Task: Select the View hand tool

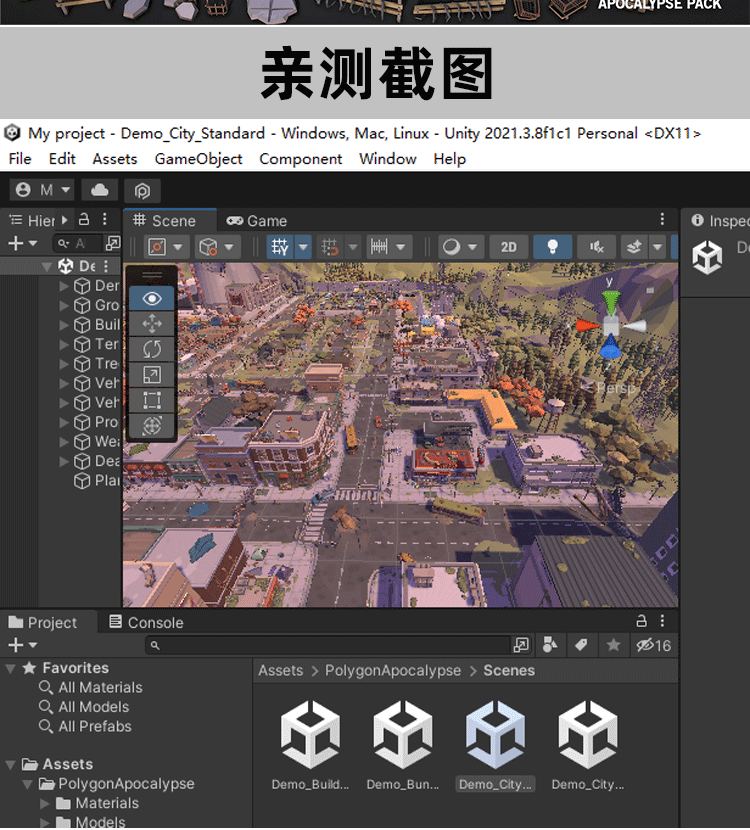Action: pyautogui.click(x=152, y=298)
